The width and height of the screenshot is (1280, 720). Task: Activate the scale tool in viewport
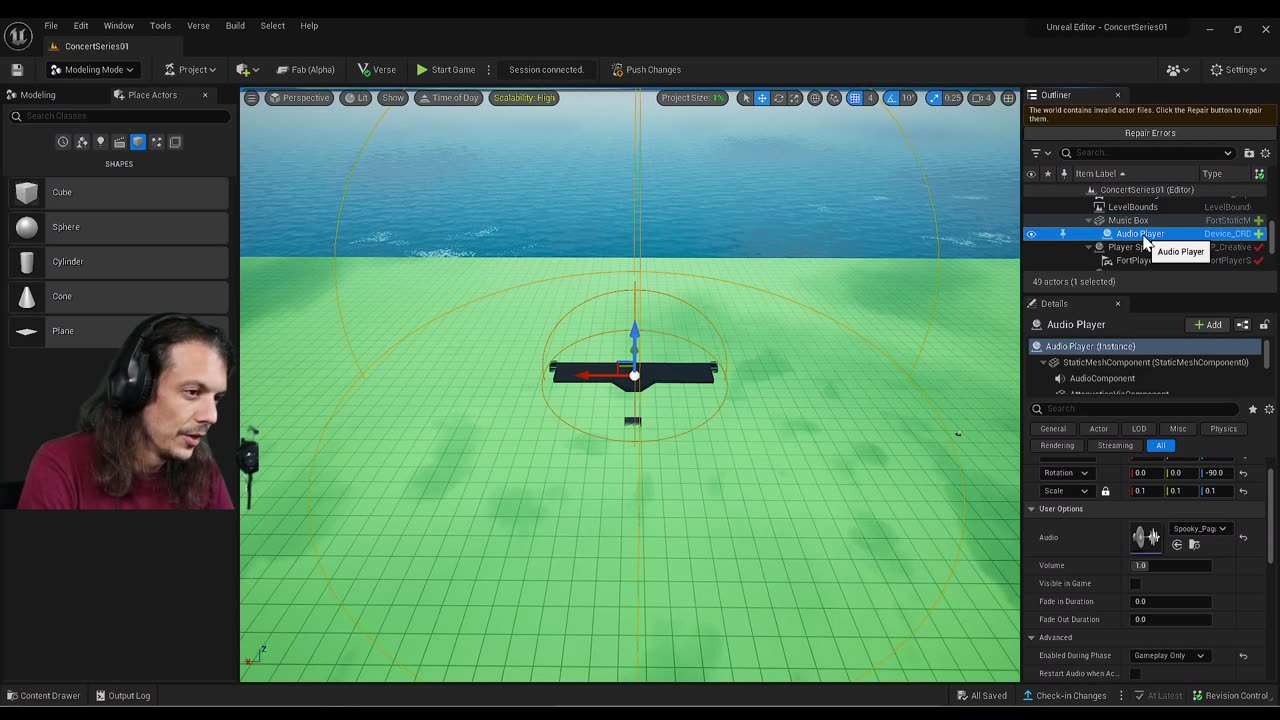point(795,98)
